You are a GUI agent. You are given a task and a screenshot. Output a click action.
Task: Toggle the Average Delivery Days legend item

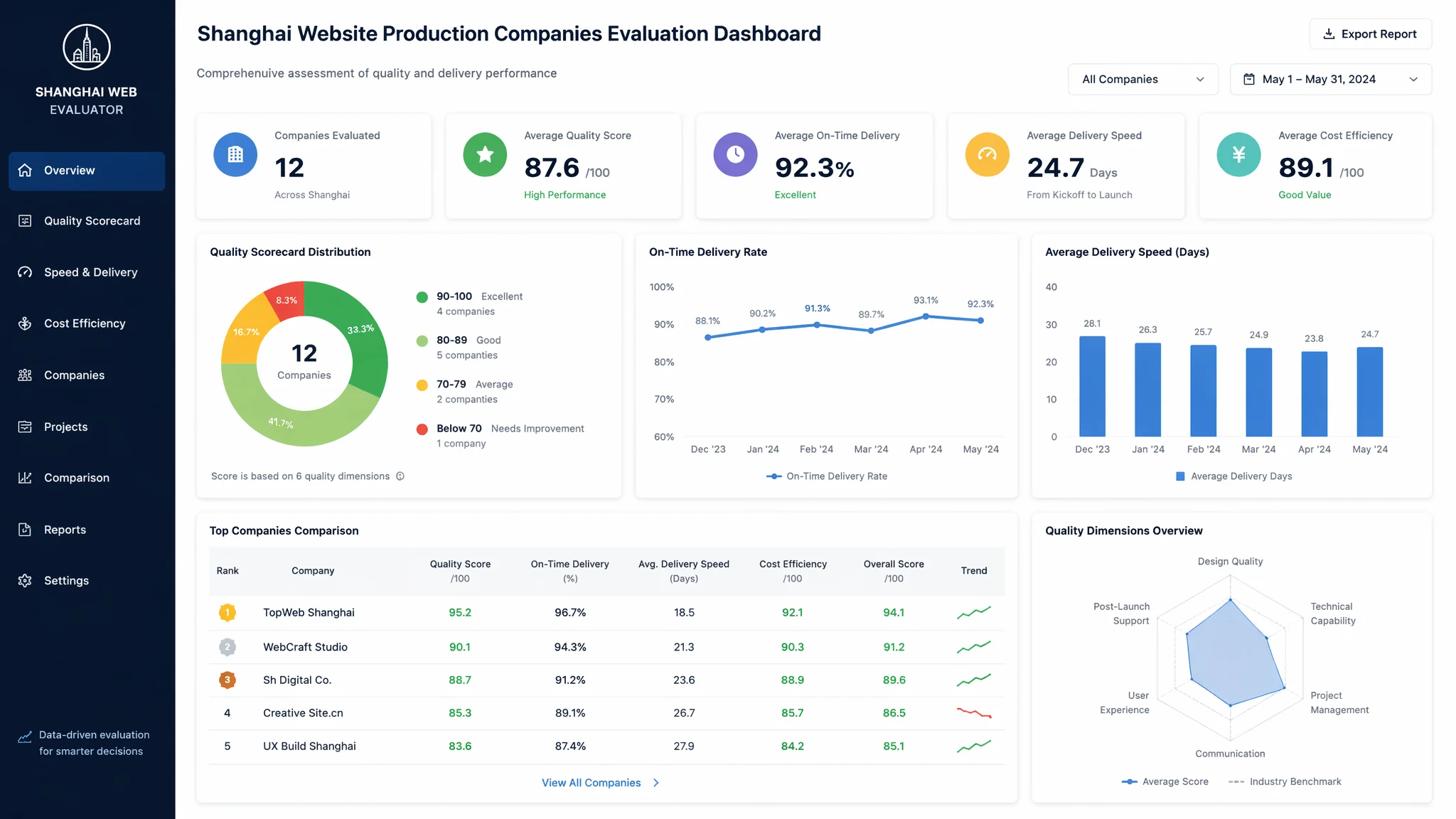tap(1234, 476)
